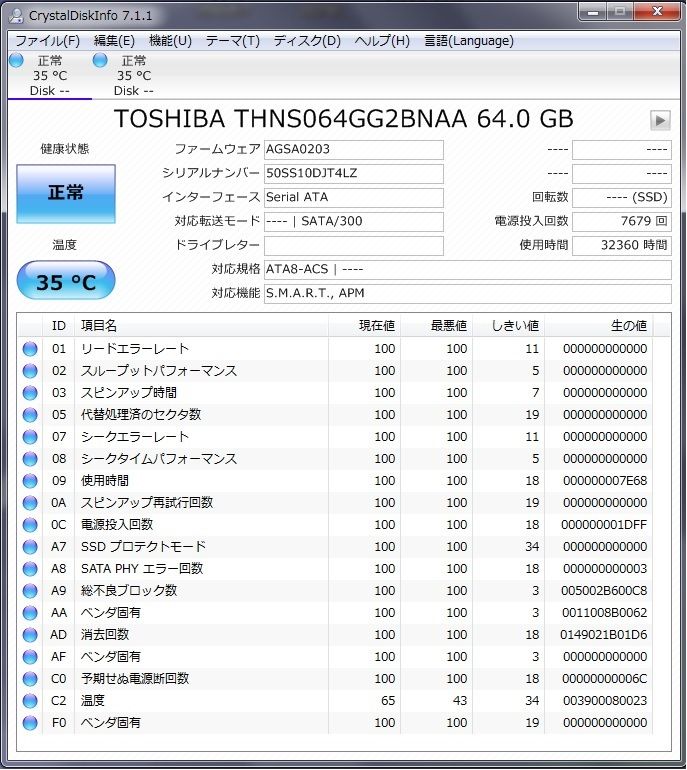The width and height of the screenshot is (687, 770).
Task: Click the ID column header
Action: coord(58,326)
